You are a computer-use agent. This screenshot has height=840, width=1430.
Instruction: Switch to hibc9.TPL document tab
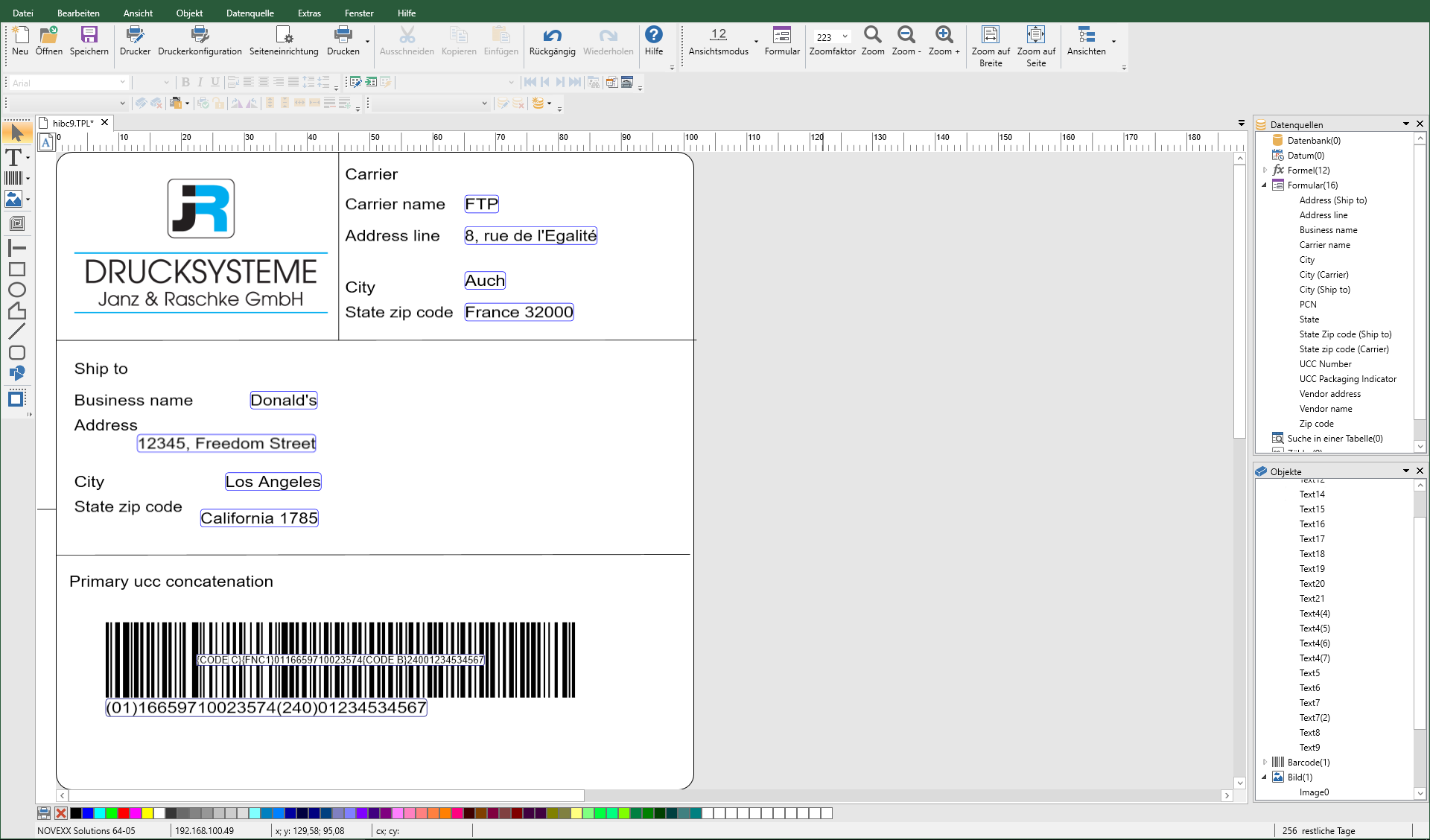coord(72,123)
